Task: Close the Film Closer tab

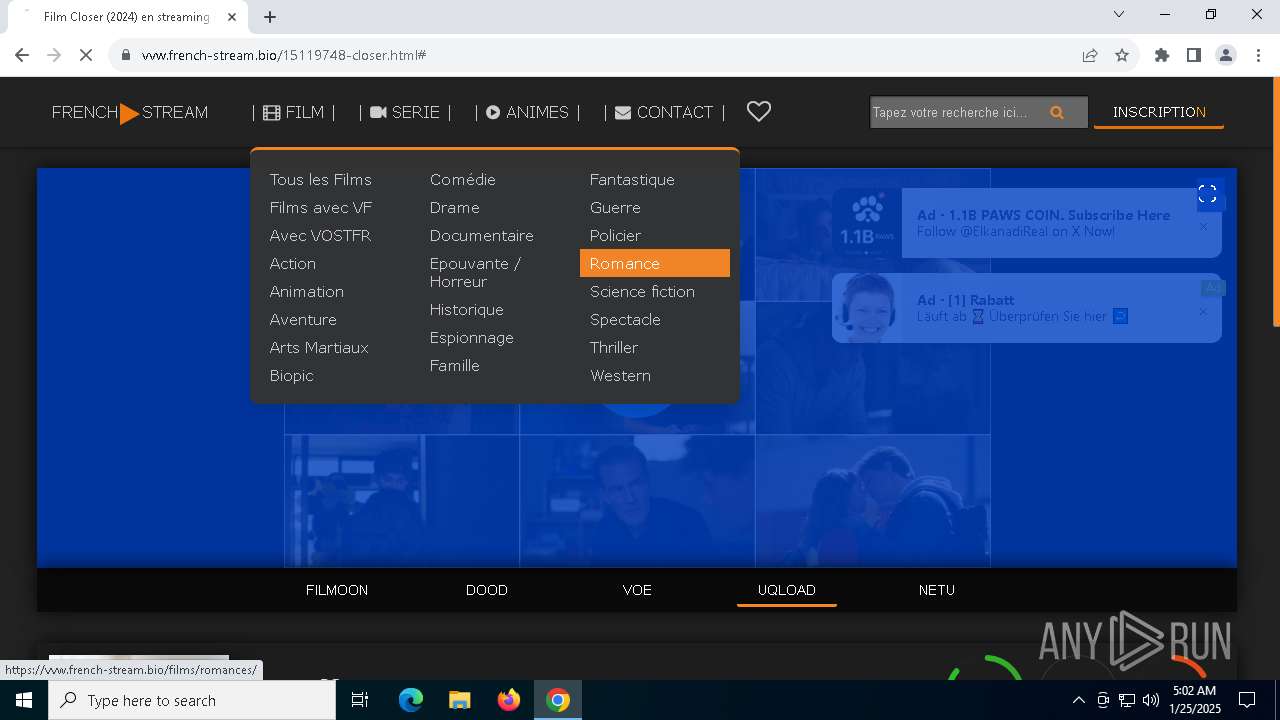Action: [232, 17]
